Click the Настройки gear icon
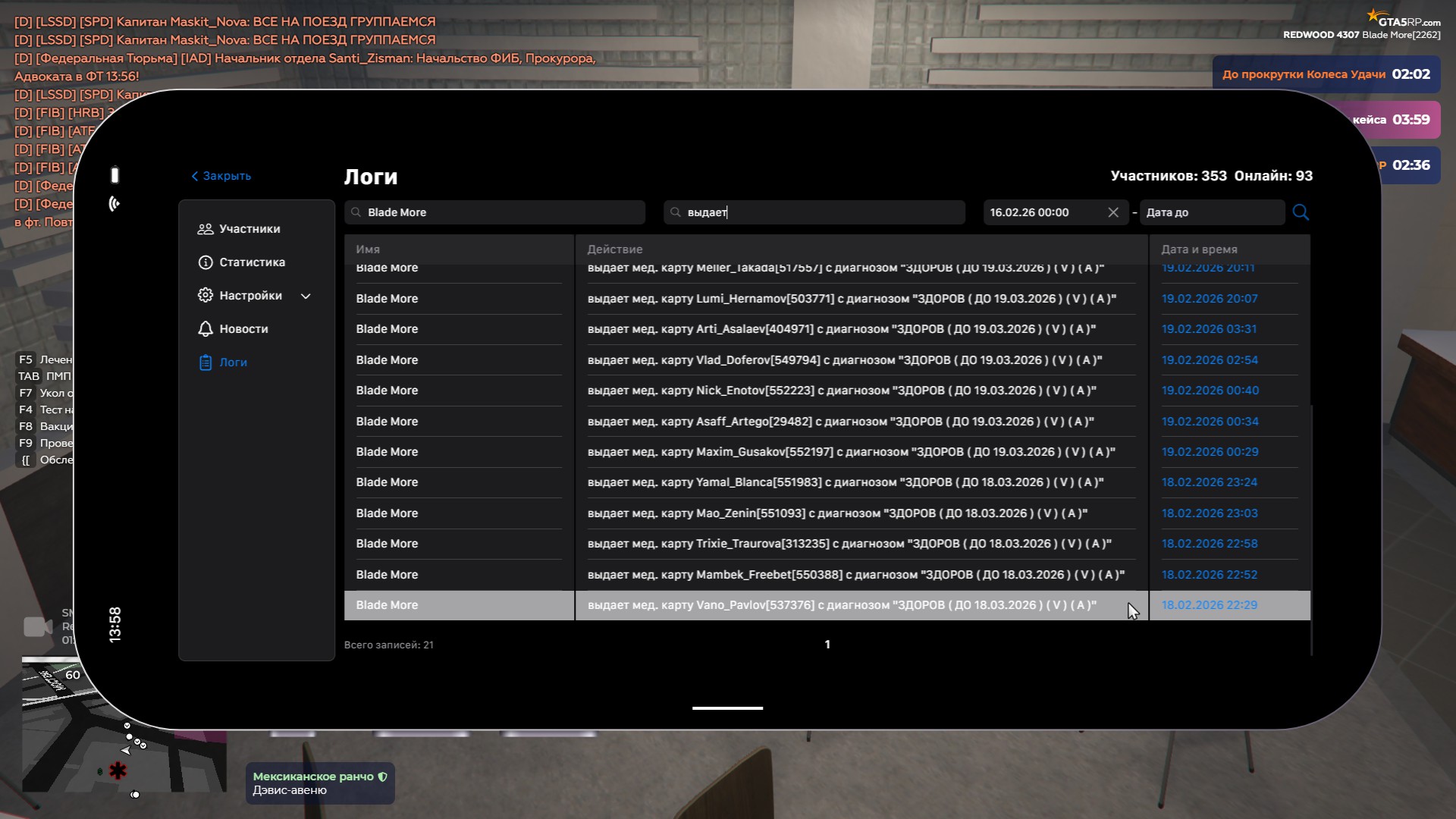 pyautogui.click(x=205, y=296)
